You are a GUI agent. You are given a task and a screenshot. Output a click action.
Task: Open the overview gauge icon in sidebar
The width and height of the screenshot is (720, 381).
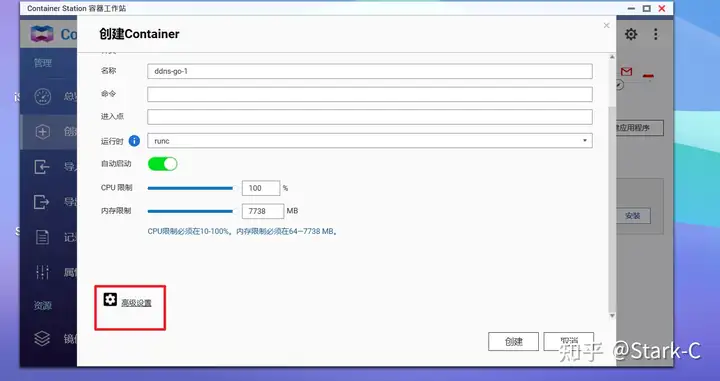43,96
